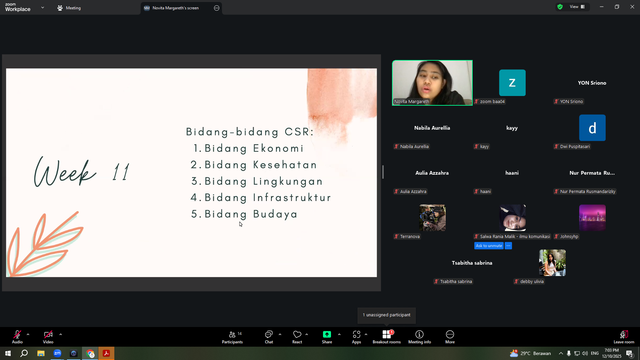Click the green security shield icon
This screenshot has width=640, height=360.
pos(560,7)
